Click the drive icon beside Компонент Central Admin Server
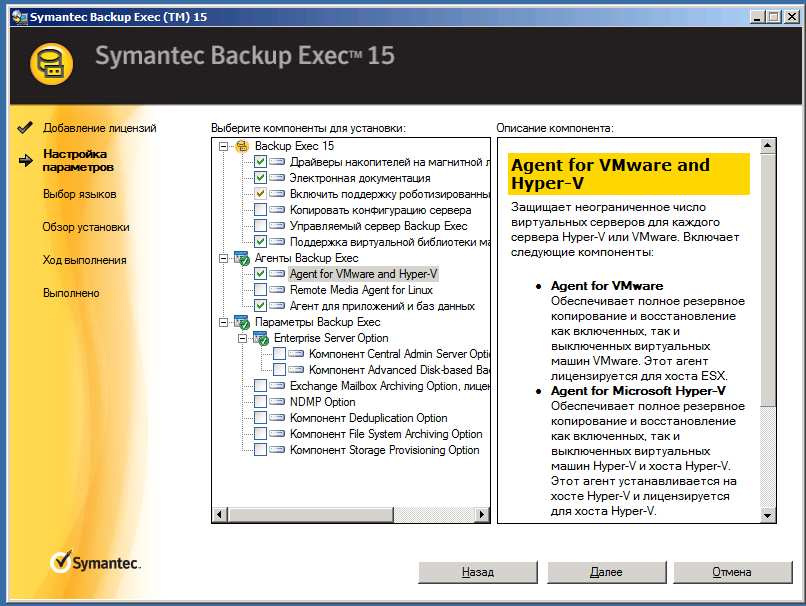The width and height of the screenshot is (806, 606). (296, 354)
